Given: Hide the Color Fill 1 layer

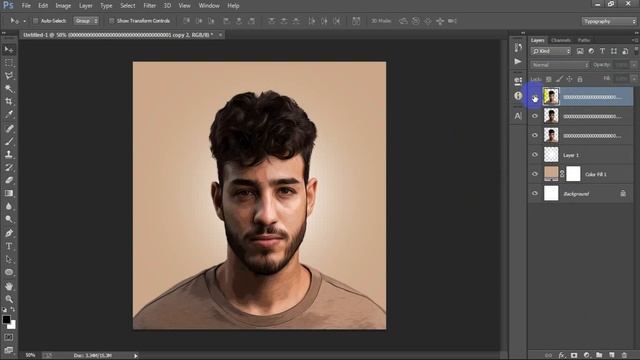Looking at the screenshot, I should point(535,174).
